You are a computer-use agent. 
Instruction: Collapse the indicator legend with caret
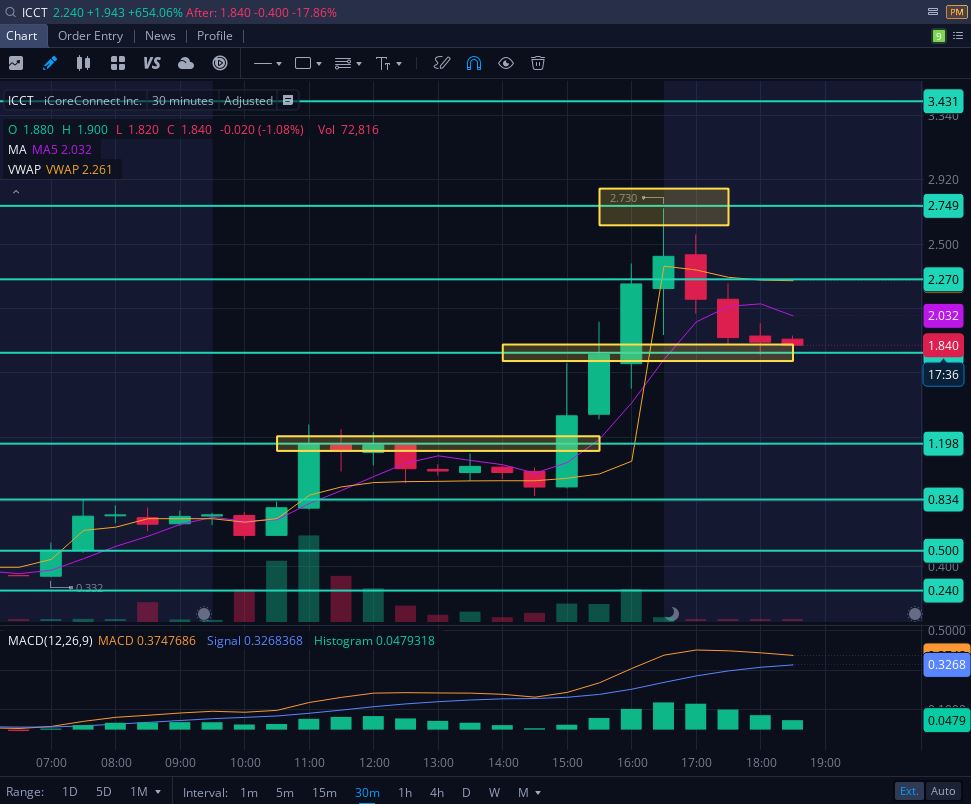(16, 193)
